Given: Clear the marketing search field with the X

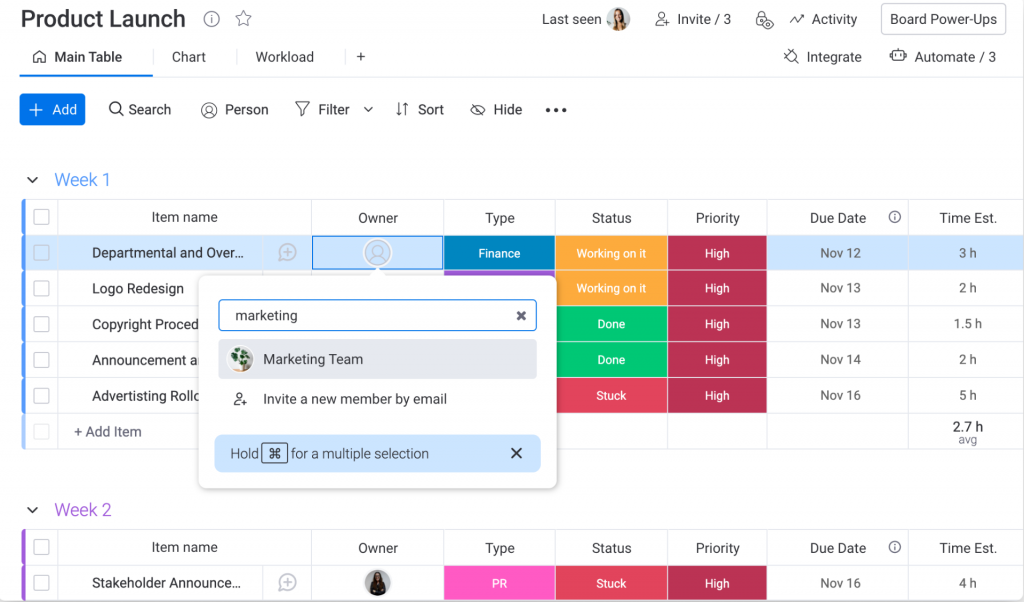Looking at the screenshot, I should click(x=521, y=315).
